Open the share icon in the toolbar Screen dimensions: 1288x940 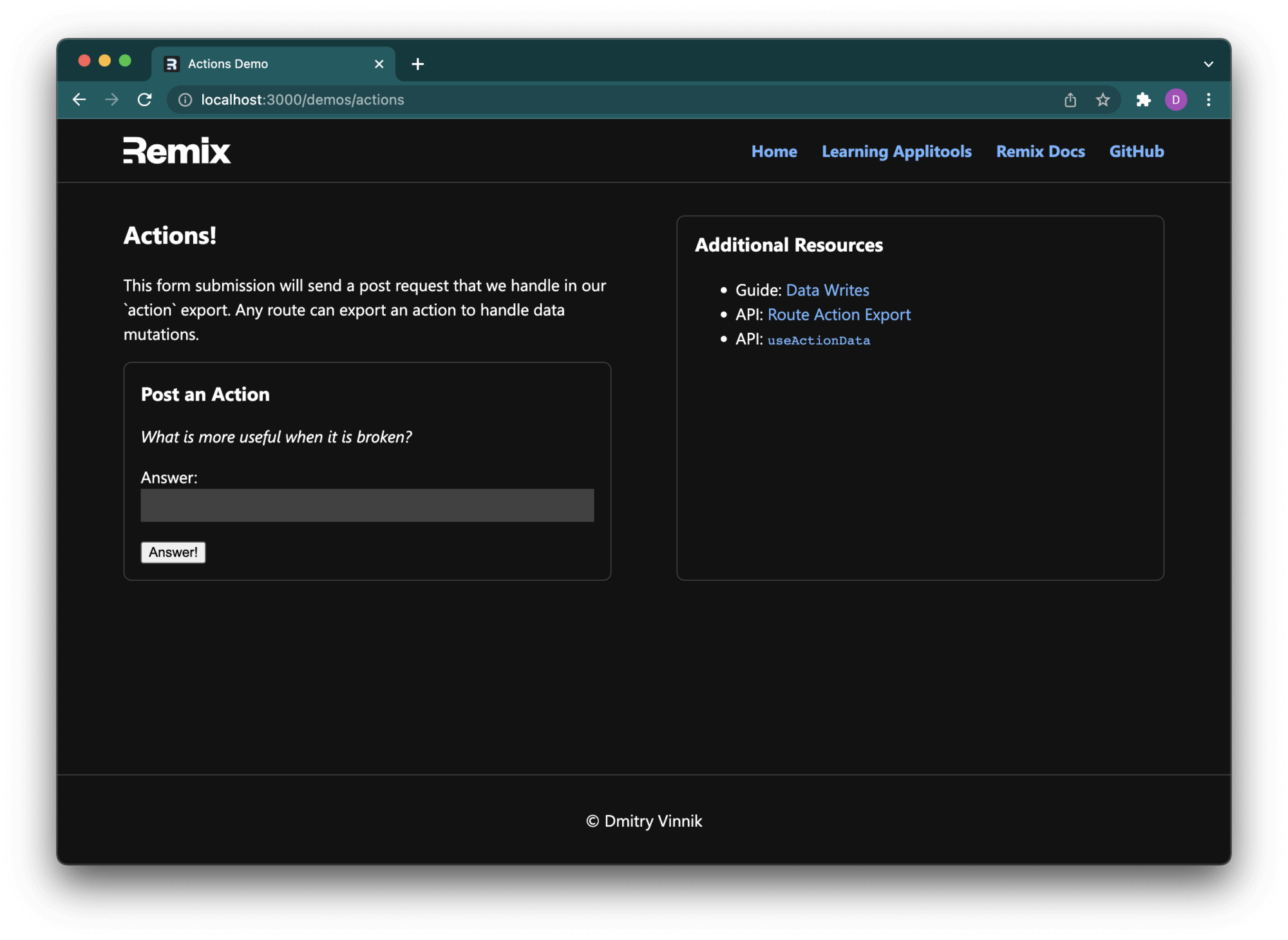[x=1070, y=100]
